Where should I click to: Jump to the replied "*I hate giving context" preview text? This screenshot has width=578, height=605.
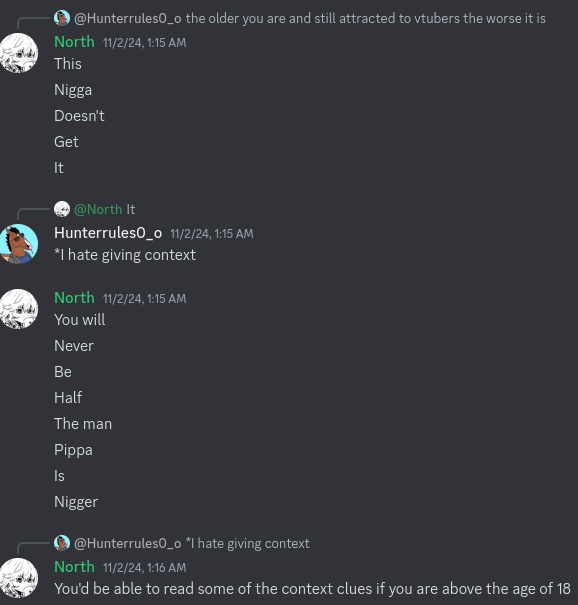247,543
